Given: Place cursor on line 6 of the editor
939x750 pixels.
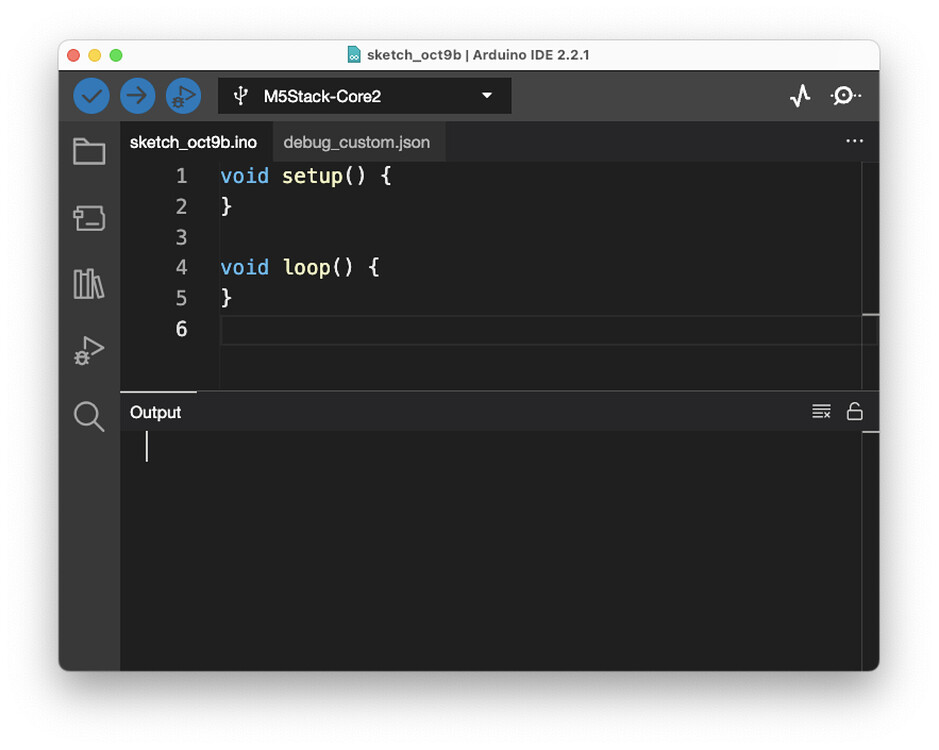Looking at the screenshot, I should point(400,329).
